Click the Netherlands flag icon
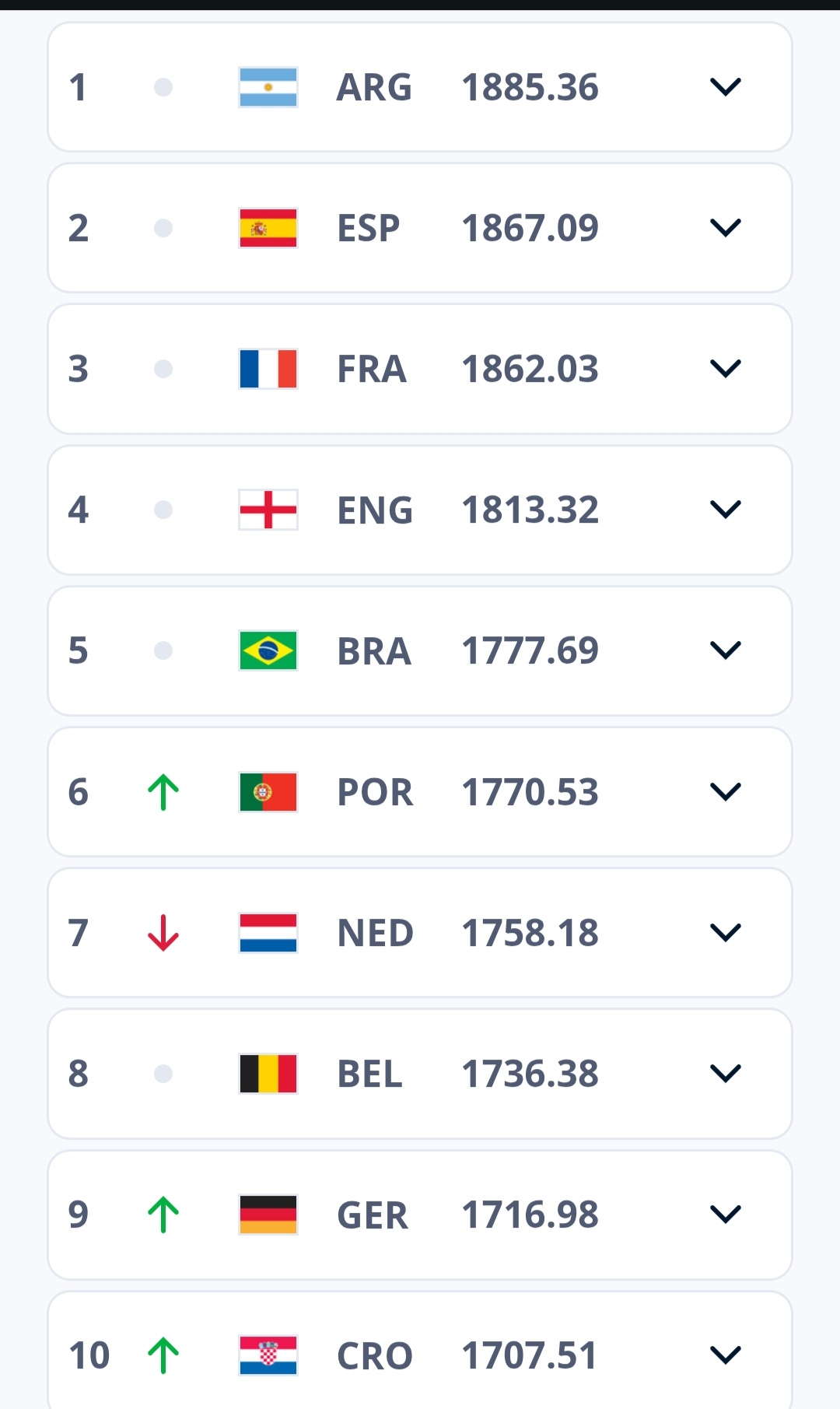840x1409 pixels. 268,933
